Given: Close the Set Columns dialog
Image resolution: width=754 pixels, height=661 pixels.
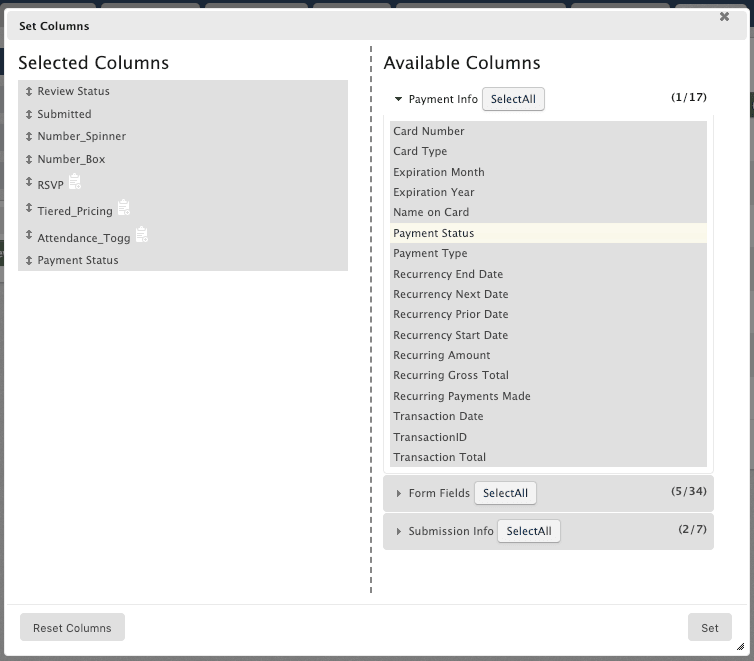Looking at the screenshot, I should coord(724,17).
